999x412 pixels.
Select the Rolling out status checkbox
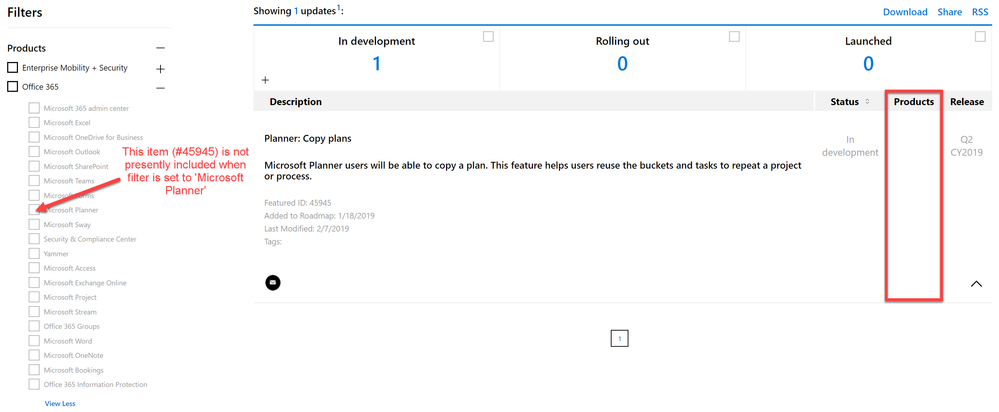734,37
